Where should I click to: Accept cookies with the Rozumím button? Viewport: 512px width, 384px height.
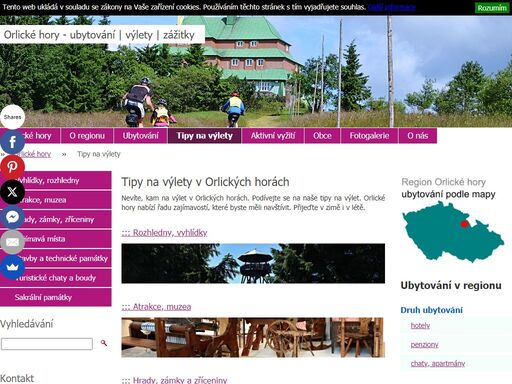(492, 7)
